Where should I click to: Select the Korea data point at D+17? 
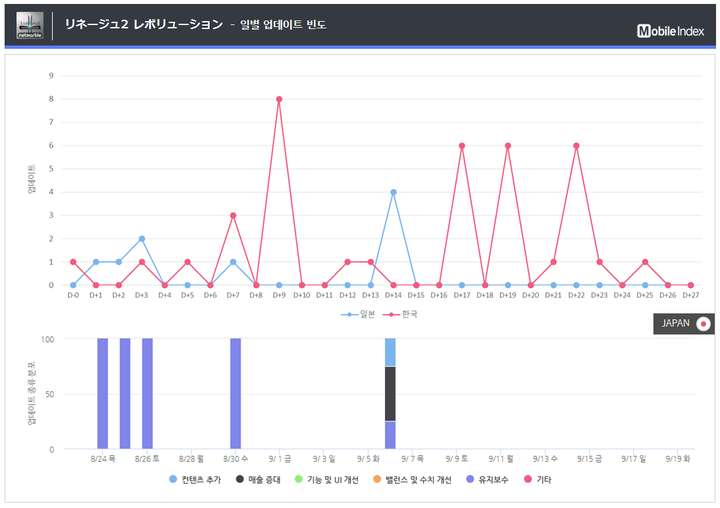pyautogui.click(x=462, y=146)
